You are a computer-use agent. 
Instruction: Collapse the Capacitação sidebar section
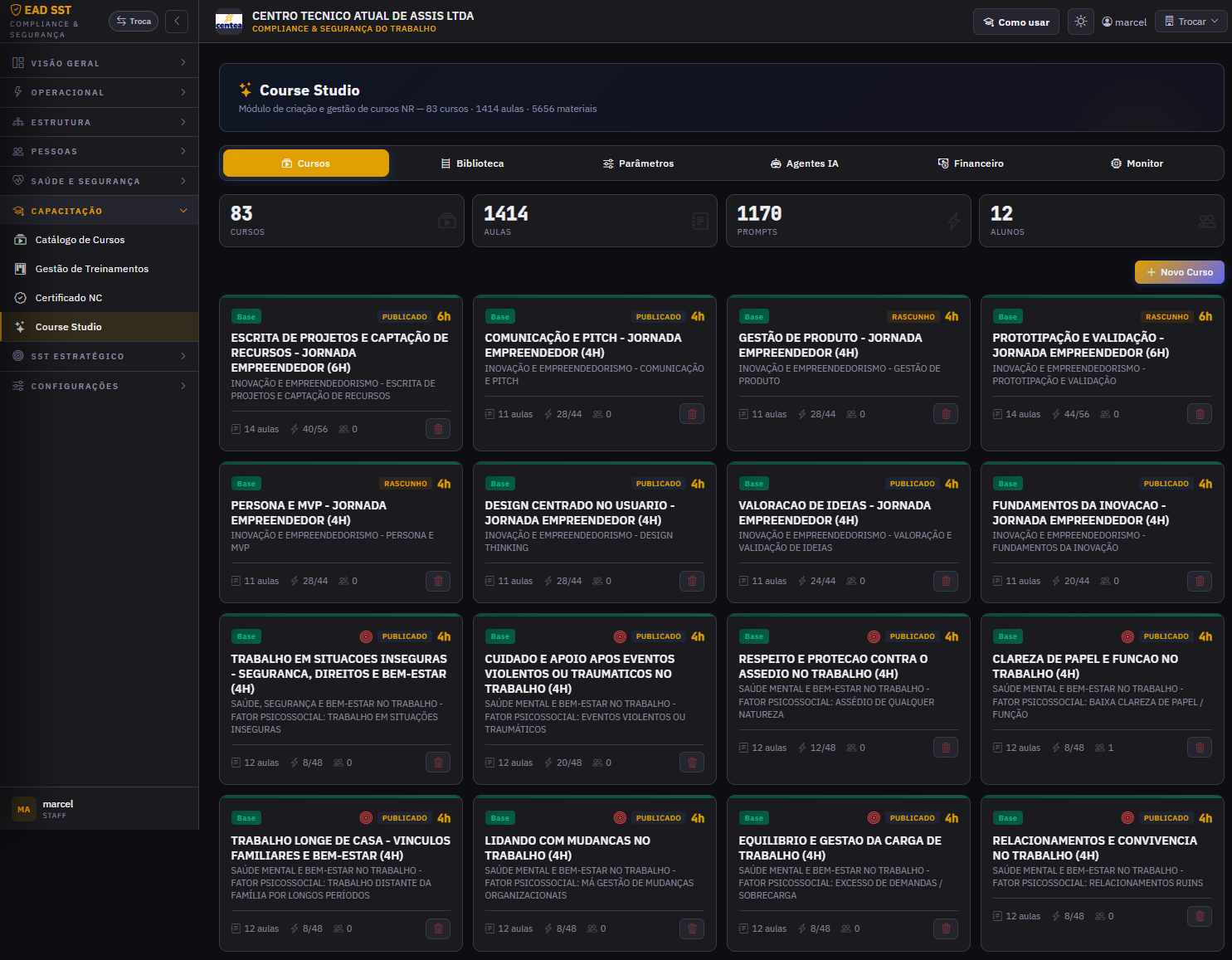[99, 211]
